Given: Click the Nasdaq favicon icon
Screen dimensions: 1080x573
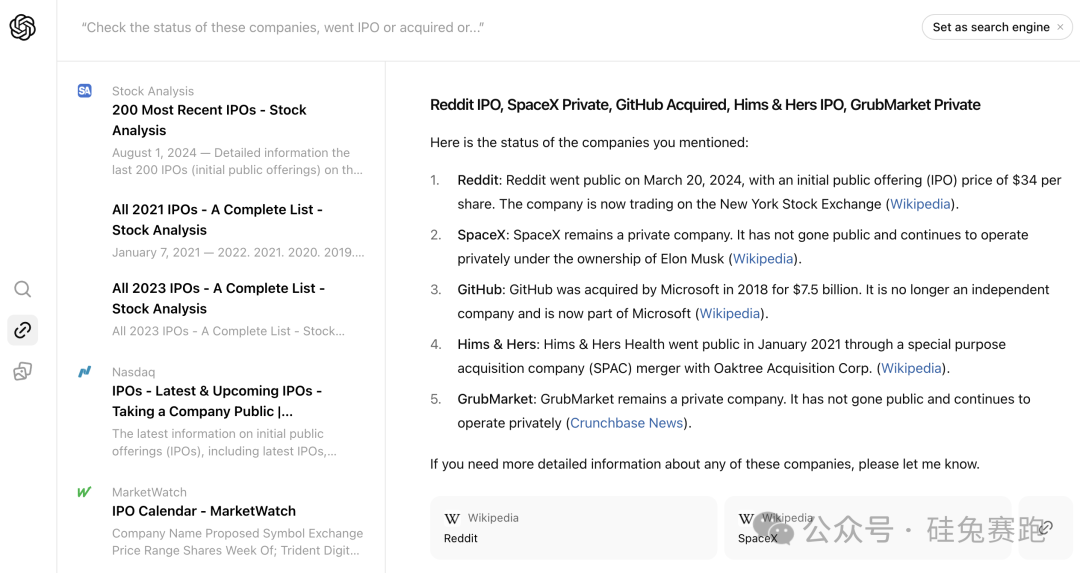Looking at the screenshot, I should [x=85, y=372].
